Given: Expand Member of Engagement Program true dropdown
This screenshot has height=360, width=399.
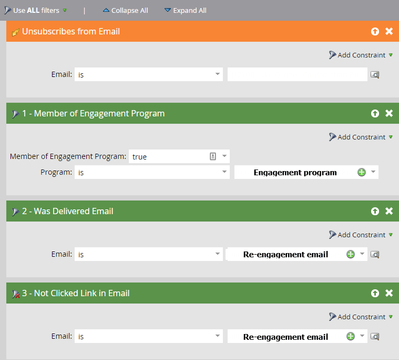Looking at the screenshot, I should click(224, 156).
